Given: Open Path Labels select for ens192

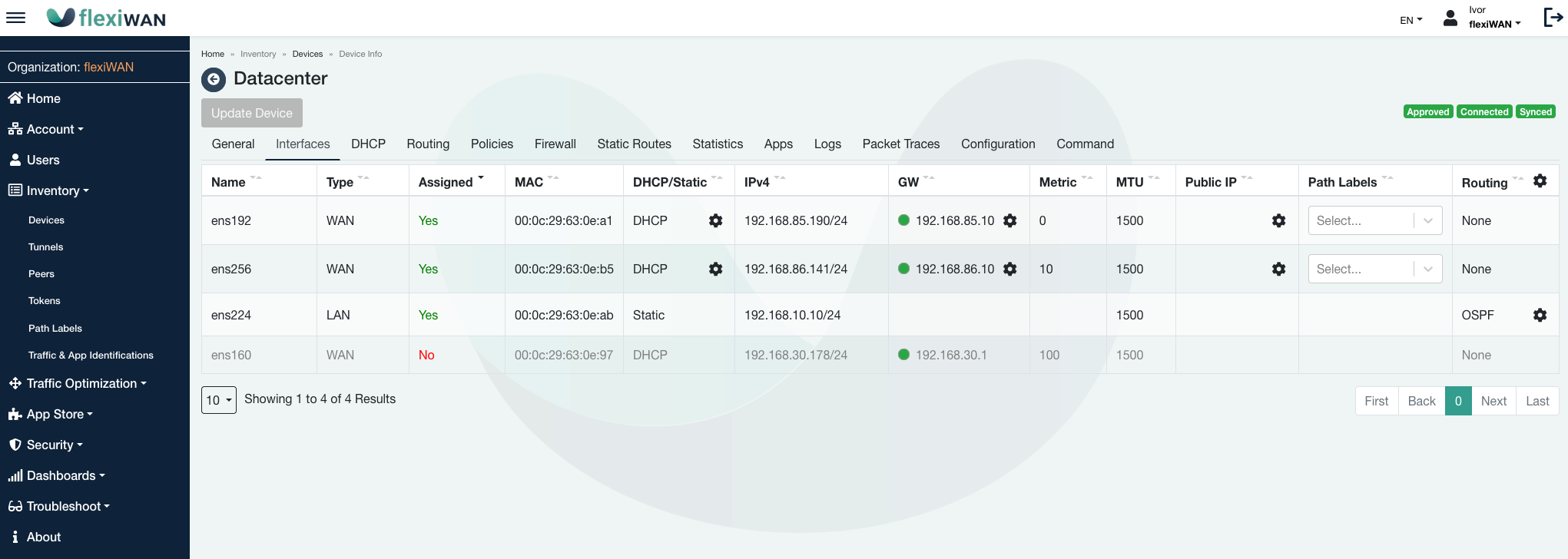Looking at the screenshot, I should [x=1374, y=220].
